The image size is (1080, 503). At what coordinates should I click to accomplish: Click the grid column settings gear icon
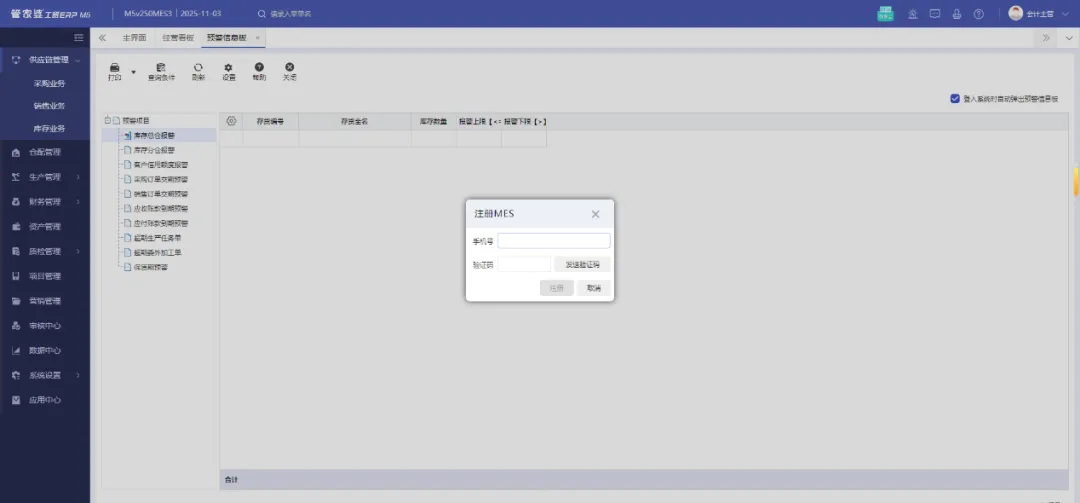(231, 121)
